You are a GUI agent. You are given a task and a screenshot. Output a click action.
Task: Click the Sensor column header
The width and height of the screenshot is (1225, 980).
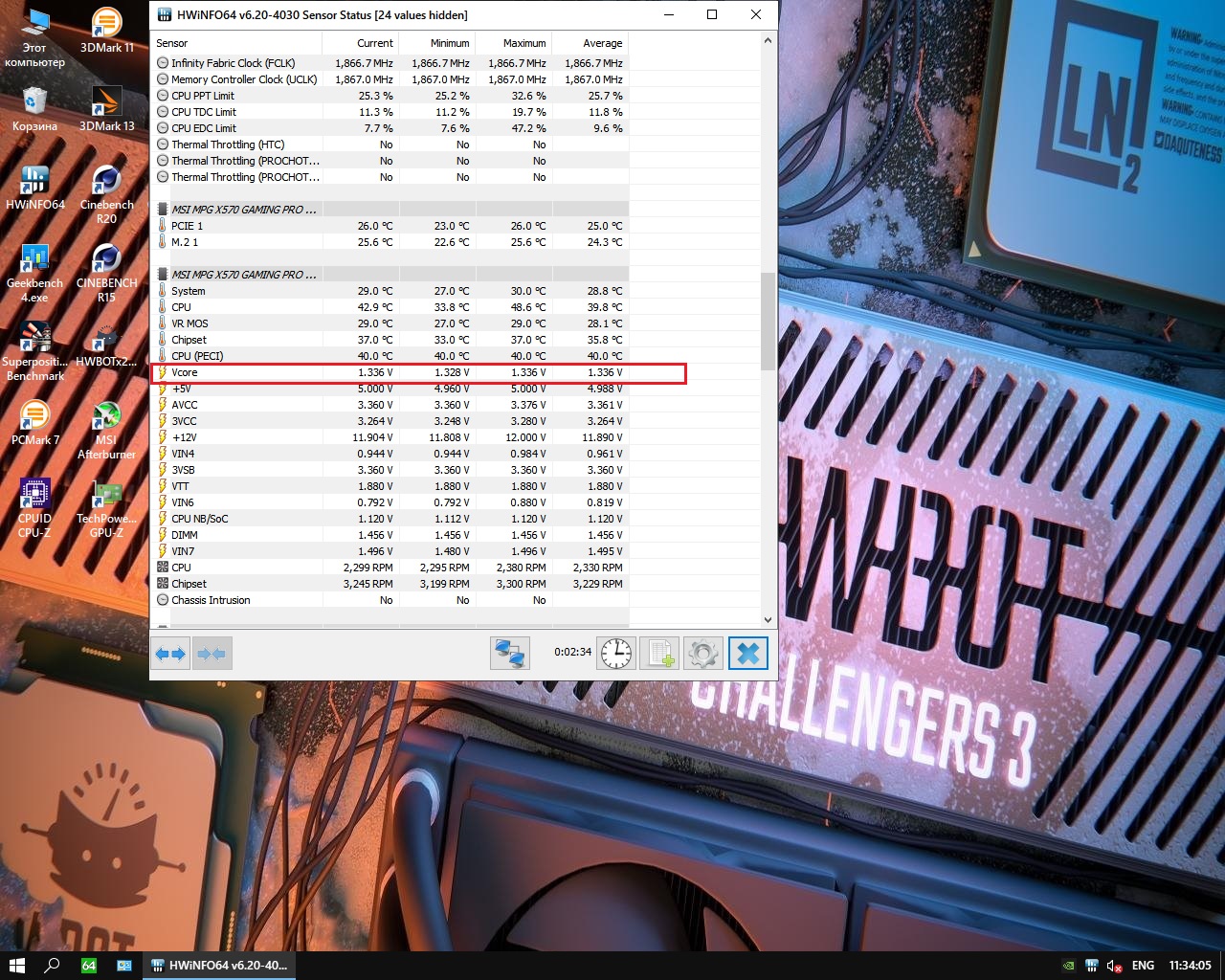(x=236, y=43)
